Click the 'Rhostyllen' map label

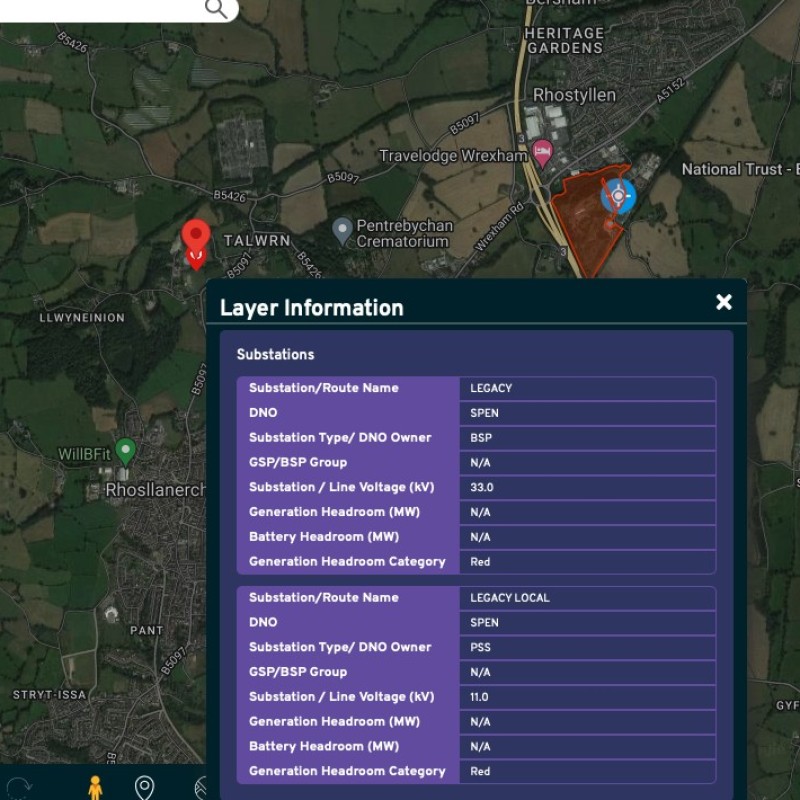pos(574,95)
